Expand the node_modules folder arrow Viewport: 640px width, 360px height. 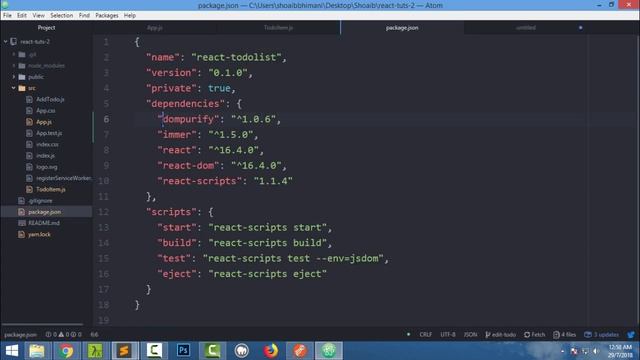coord(13,65)
